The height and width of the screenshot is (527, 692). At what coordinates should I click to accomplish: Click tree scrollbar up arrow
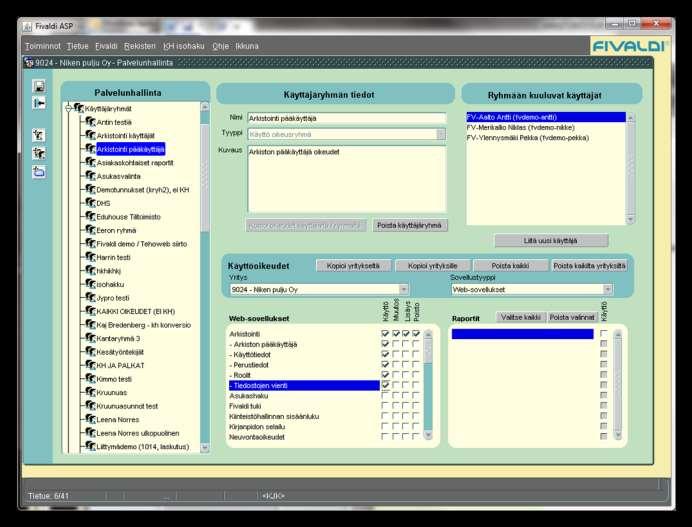[204, 106]
